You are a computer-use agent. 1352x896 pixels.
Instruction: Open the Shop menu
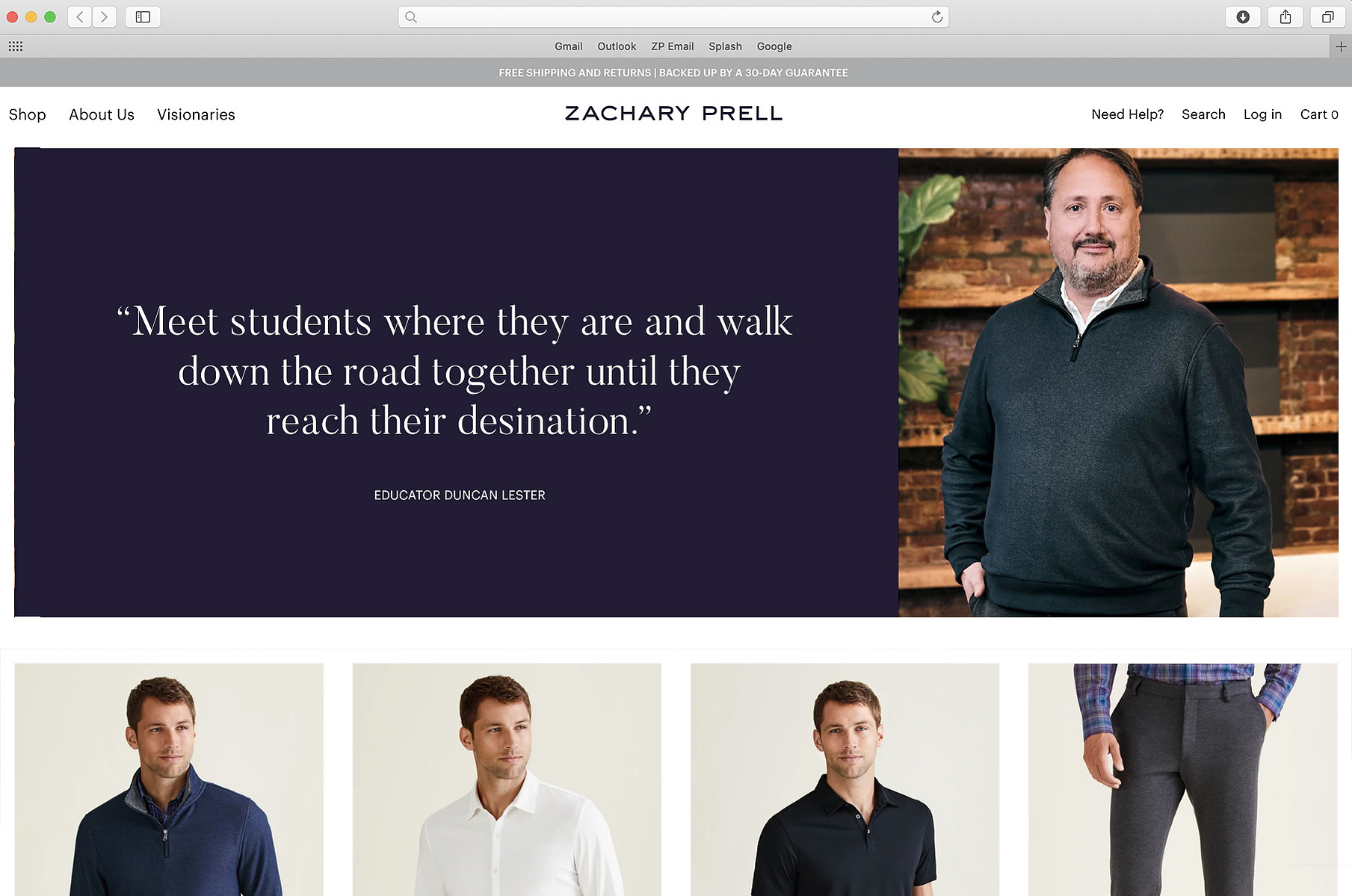point(28,114)
